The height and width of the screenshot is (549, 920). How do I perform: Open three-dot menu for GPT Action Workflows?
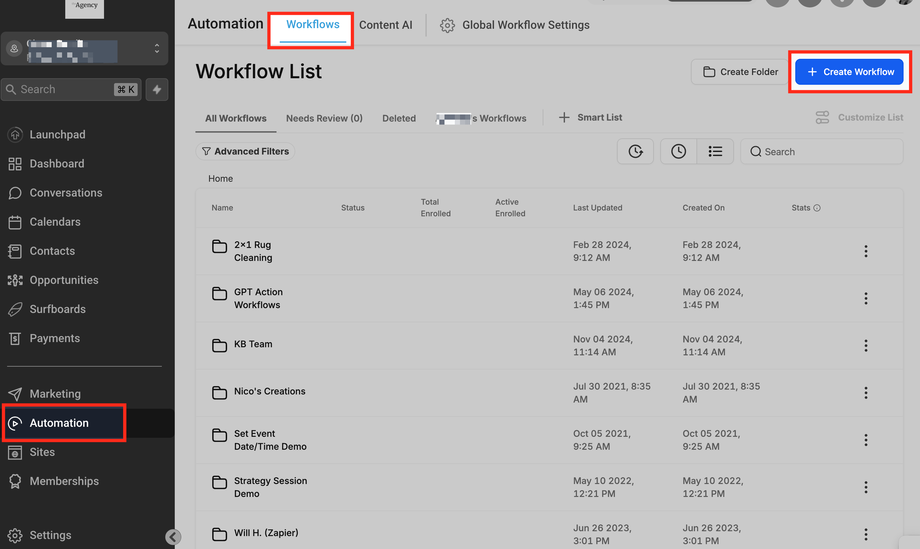click(866, 298)
